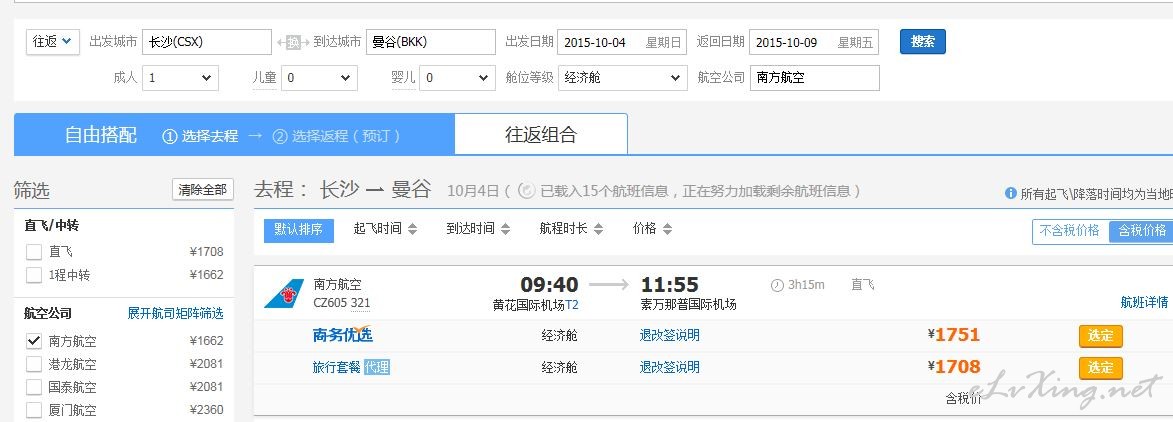1173x422 pixels.
Task: Click 选定 for the ¥1708 fare
Action: coord(1100,368)
